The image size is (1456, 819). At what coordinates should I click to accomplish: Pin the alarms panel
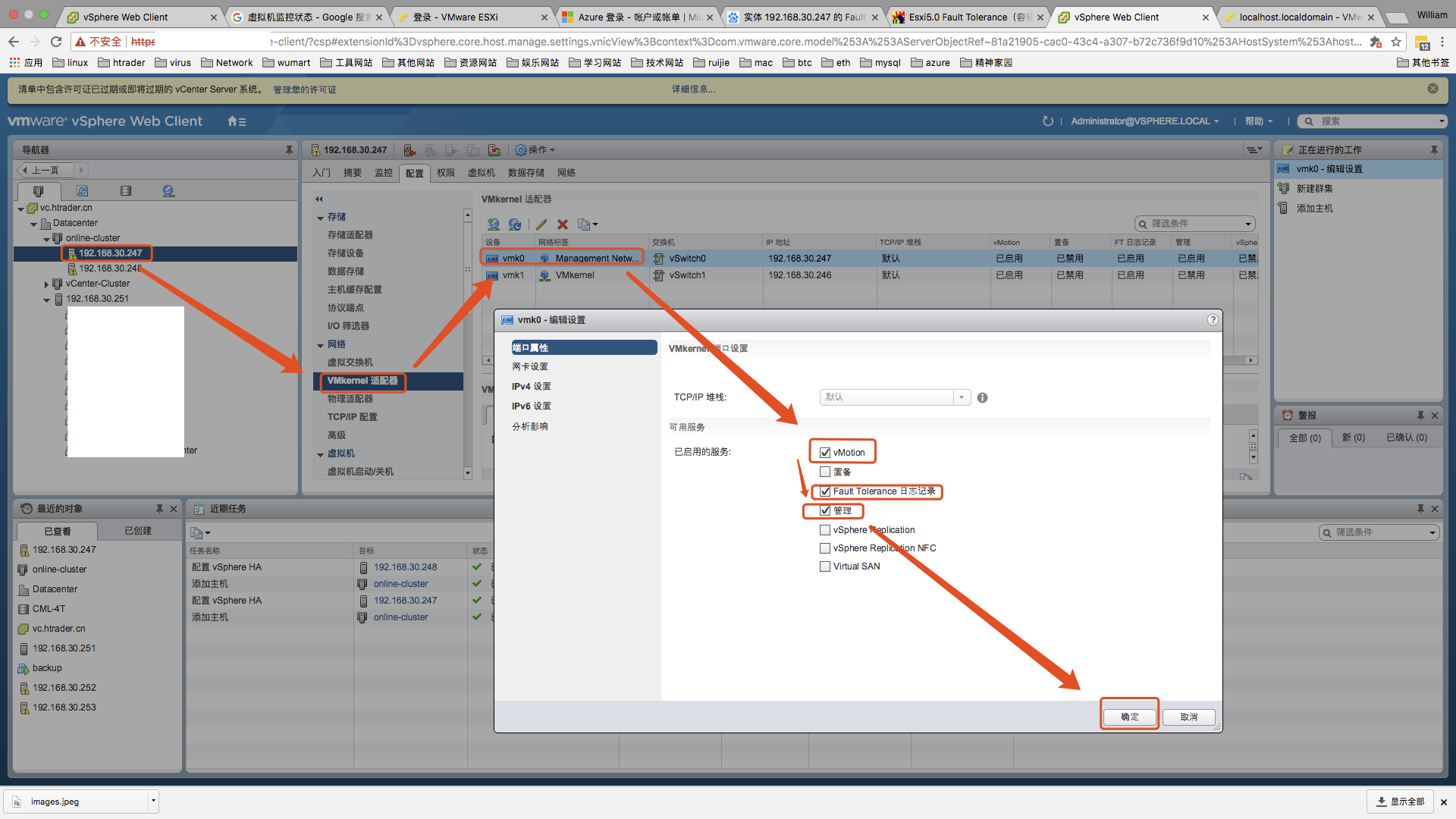tap(1420, 416)
